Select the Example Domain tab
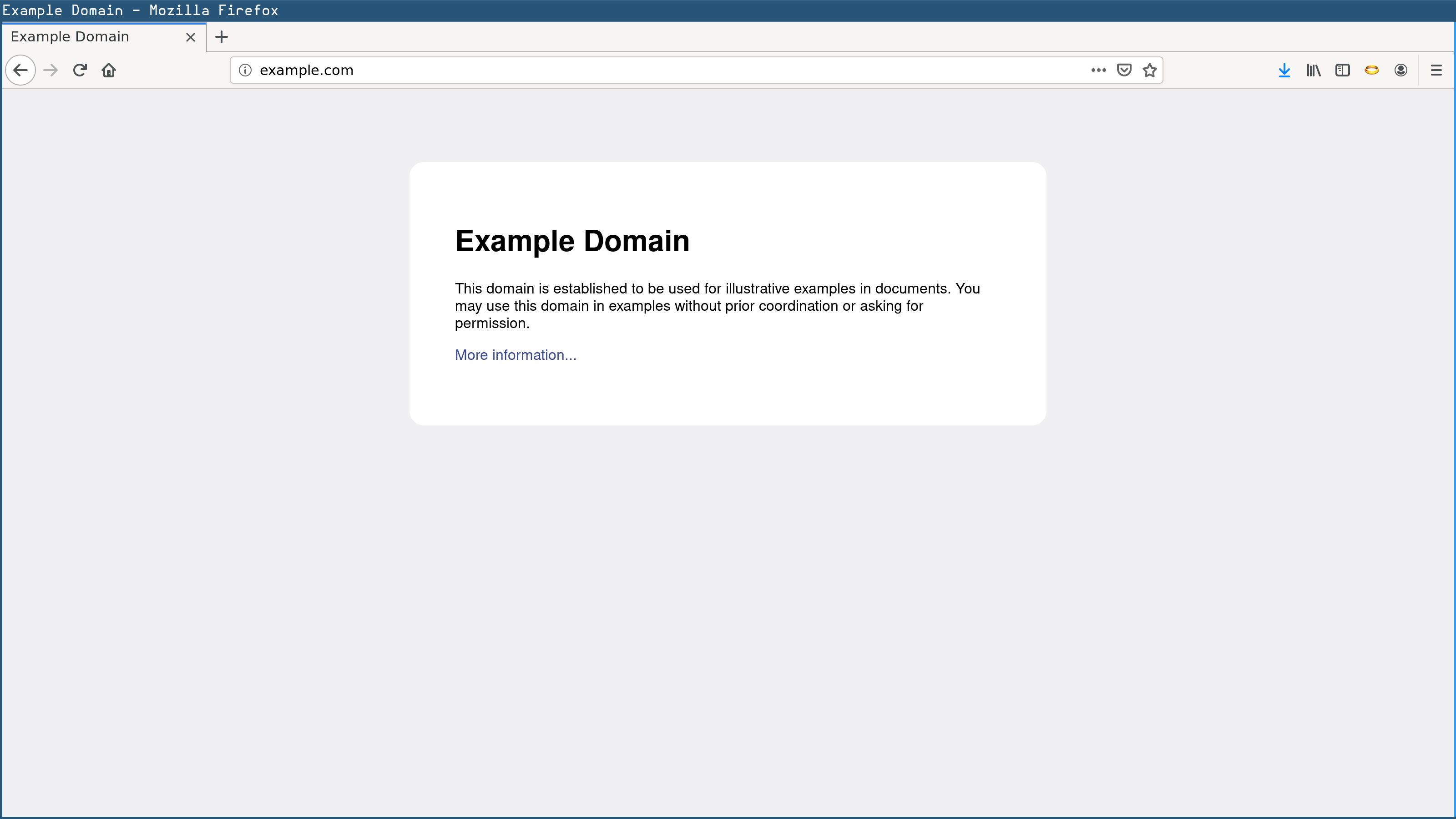 click(x=91, y=37)
